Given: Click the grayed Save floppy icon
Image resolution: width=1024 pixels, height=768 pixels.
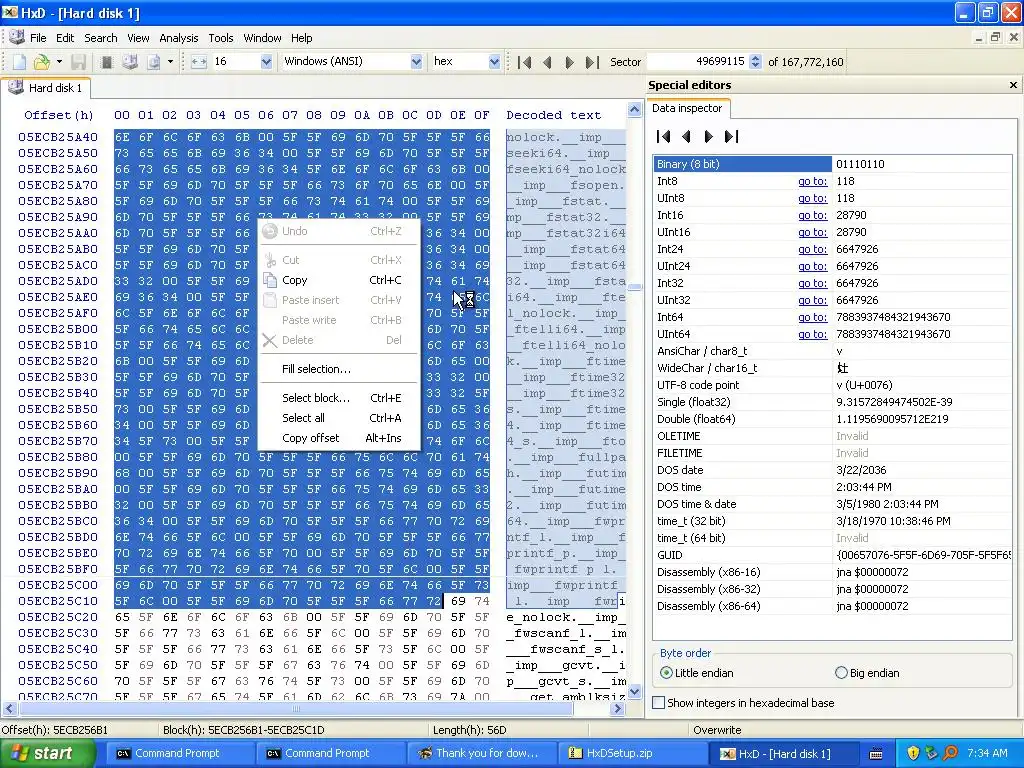Looking at the screenshot, I should (78, 62).
